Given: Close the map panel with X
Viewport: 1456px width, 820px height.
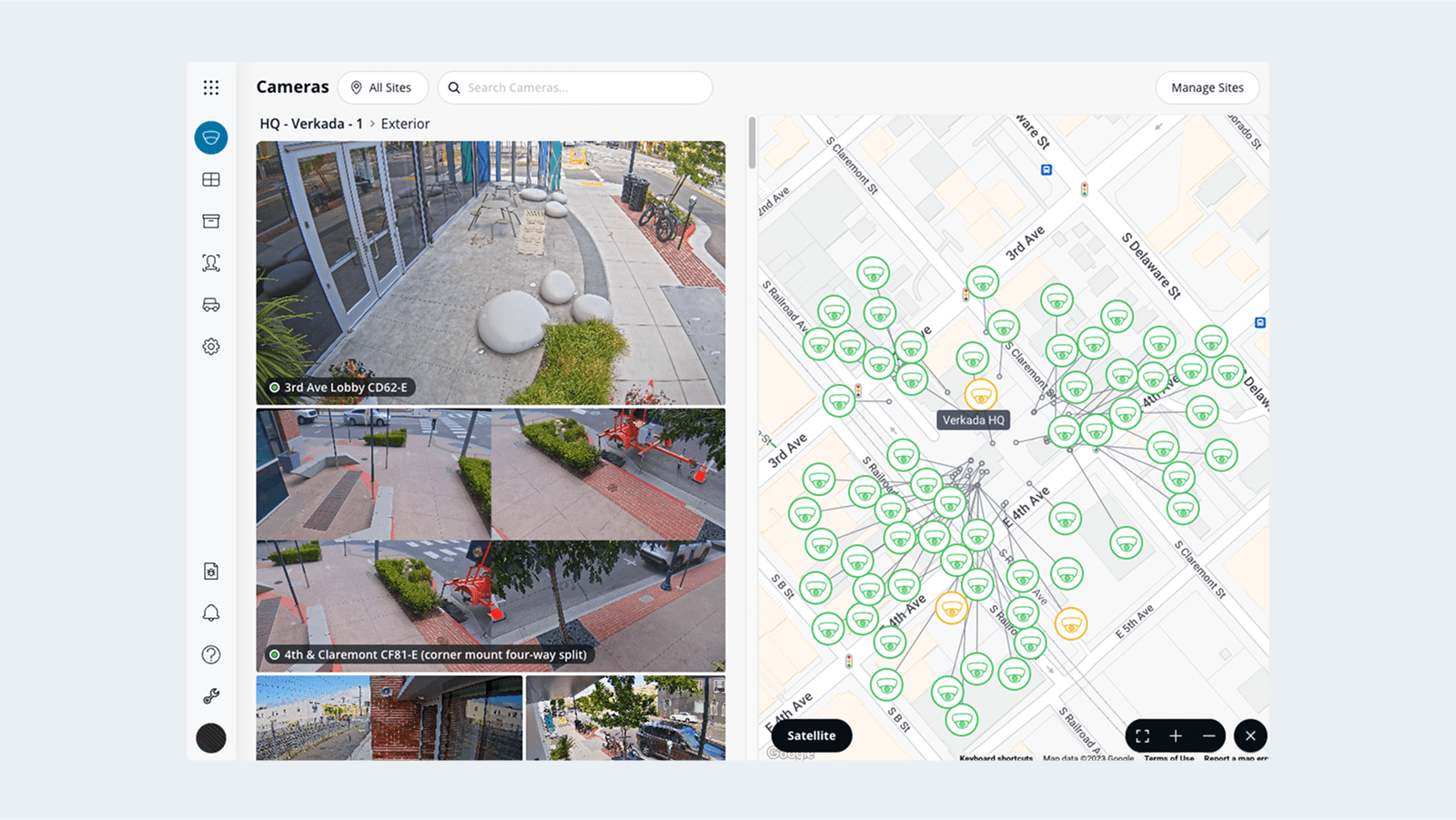Looking at the screenshot, I should pos(1250,735).
